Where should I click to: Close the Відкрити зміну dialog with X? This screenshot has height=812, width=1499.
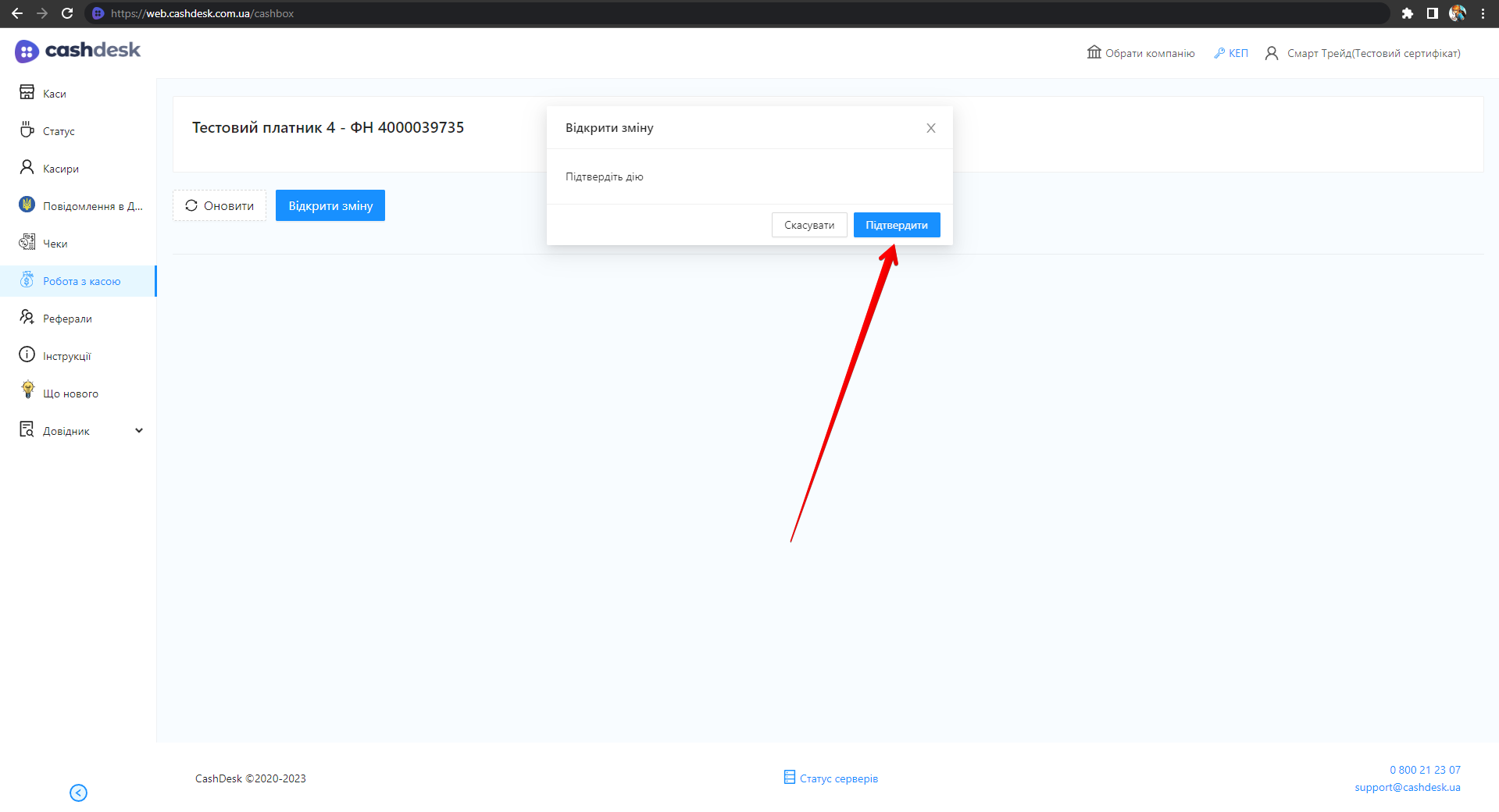point(930,128)
